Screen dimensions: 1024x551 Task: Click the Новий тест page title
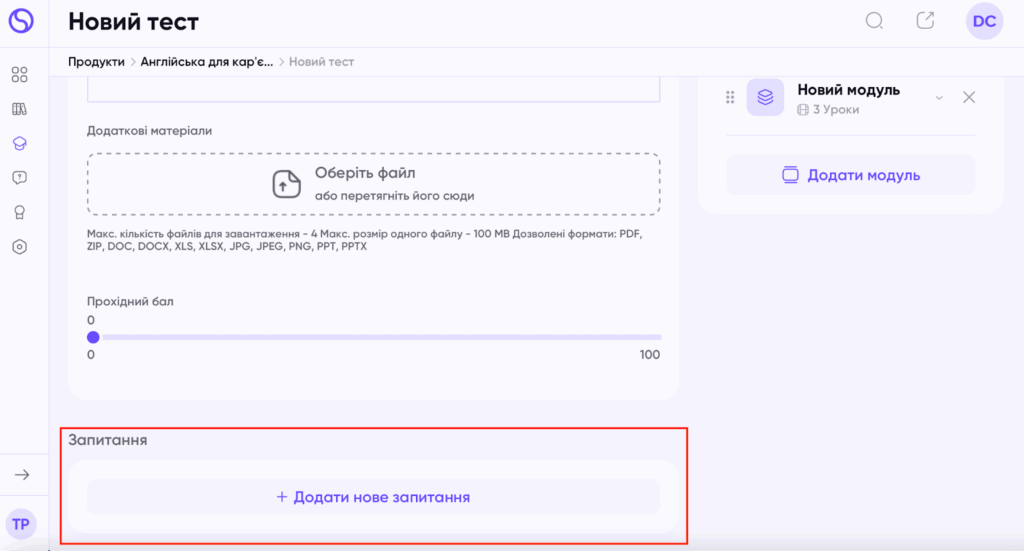(x=133, y=22)
